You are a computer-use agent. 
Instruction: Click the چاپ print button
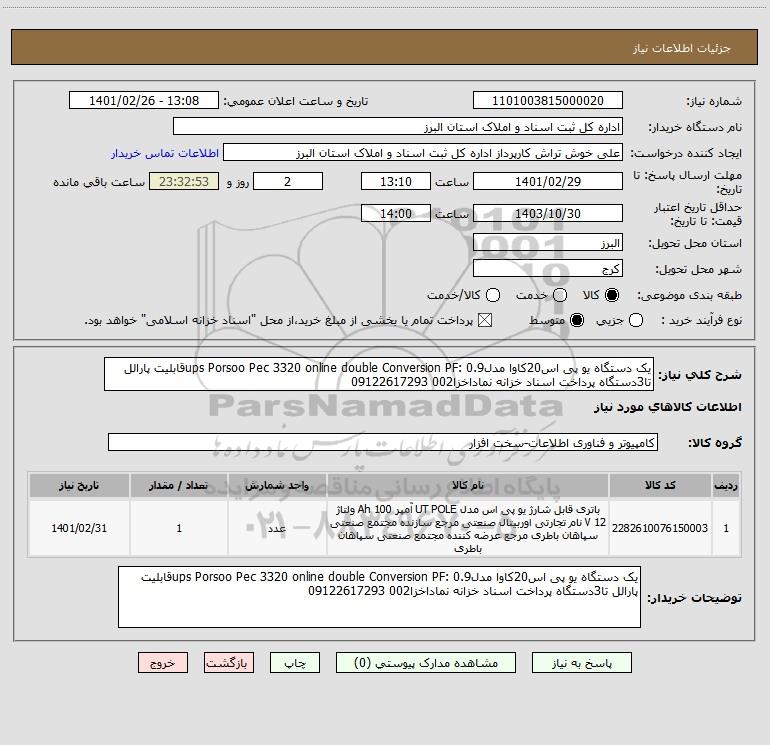click(295, 662)
